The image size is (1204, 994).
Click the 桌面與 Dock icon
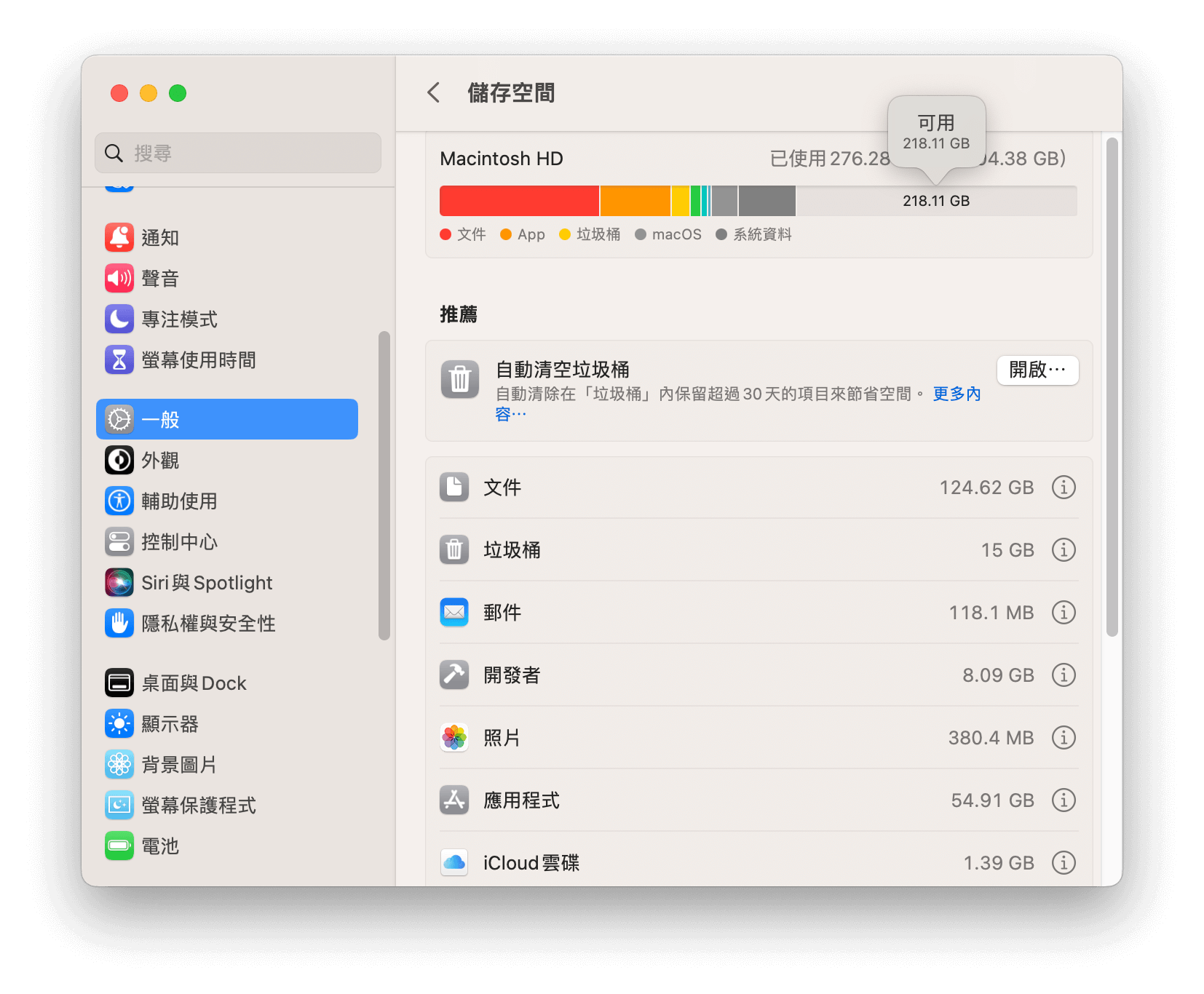click(119, 683)
